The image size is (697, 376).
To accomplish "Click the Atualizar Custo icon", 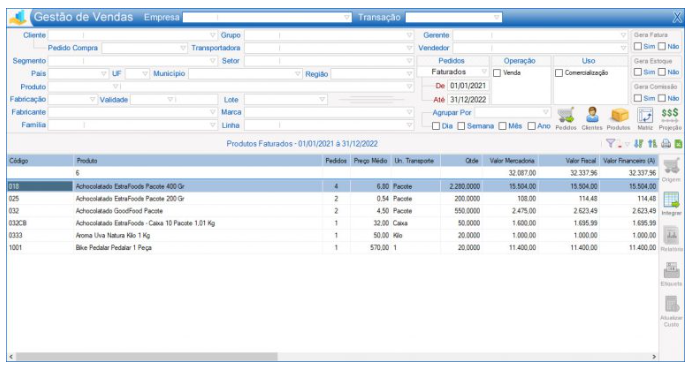I will point(671,304).
